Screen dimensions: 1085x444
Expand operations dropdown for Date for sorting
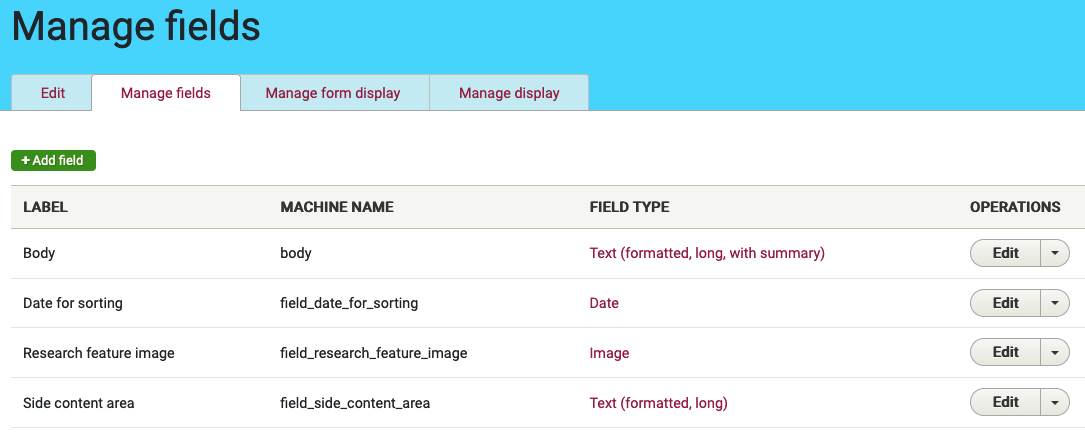1055,303
